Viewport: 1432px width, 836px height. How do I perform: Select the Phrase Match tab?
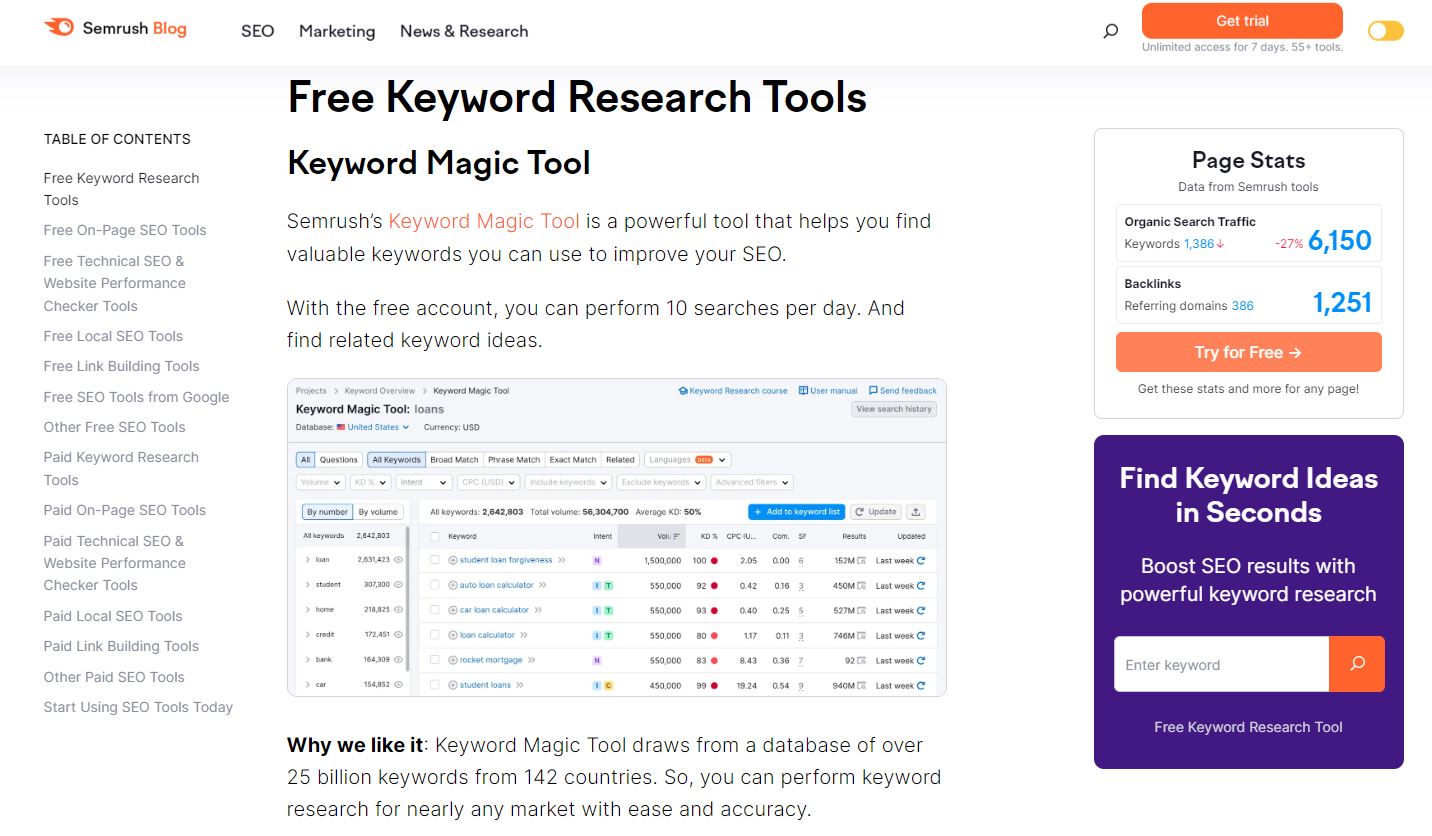tap(514, 460)
